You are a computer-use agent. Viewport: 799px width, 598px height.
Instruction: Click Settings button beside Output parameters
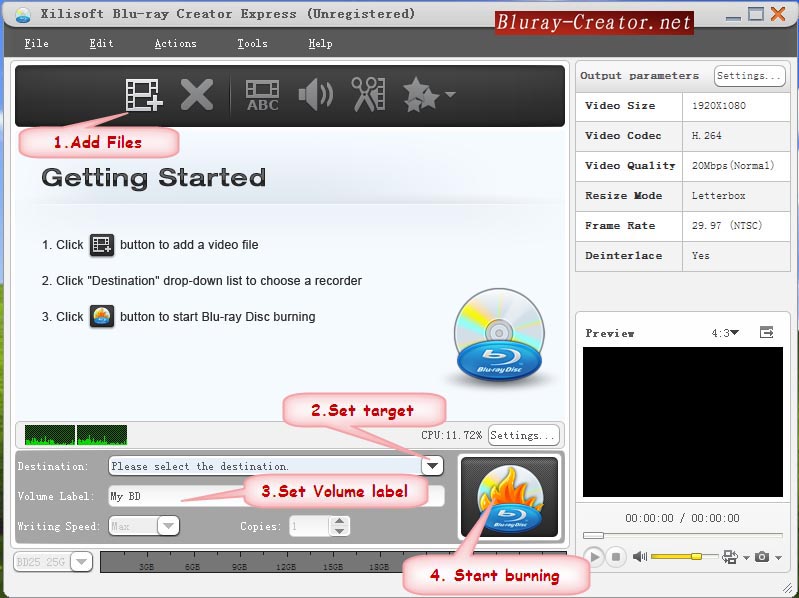click(750, 76)
